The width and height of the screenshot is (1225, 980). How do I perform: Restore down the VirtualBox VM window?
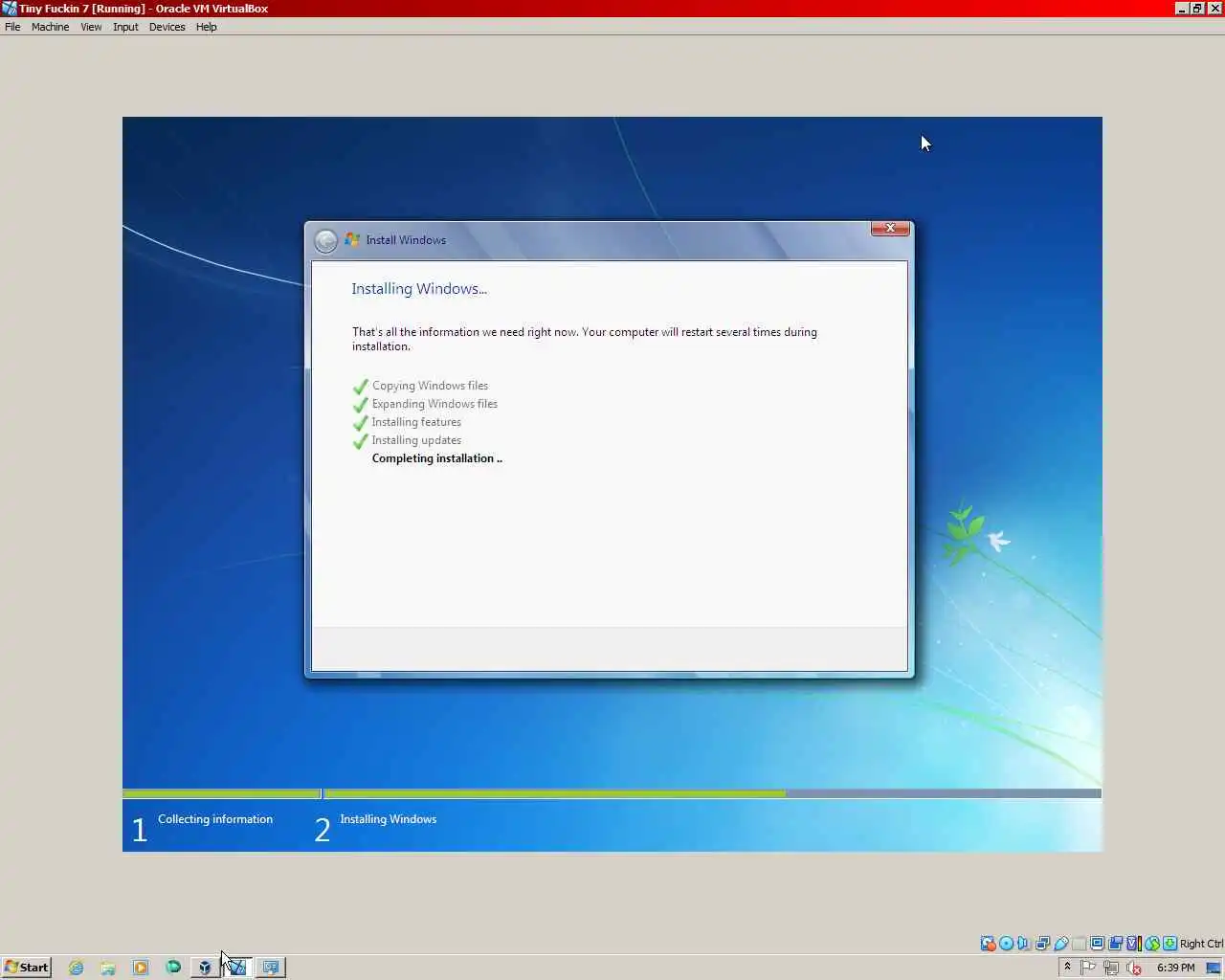1197,8
